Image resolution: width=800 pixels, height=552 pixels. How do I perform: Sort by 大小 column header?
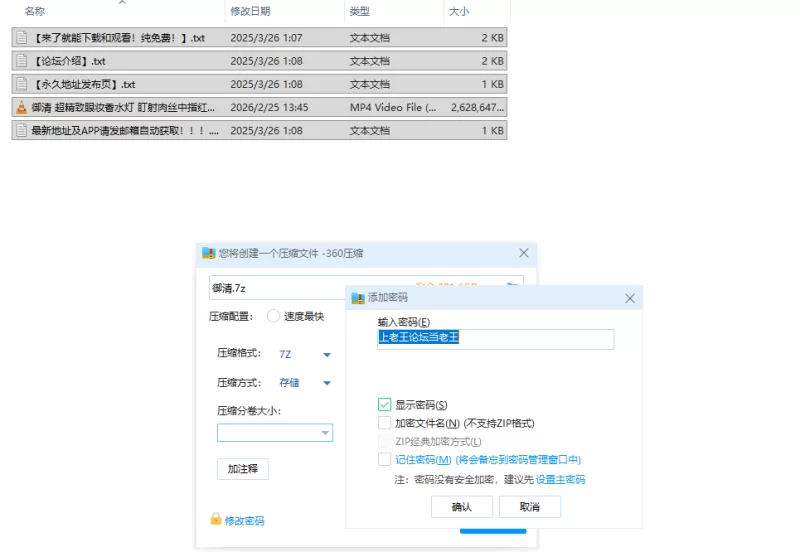click(x=459, y=11)
